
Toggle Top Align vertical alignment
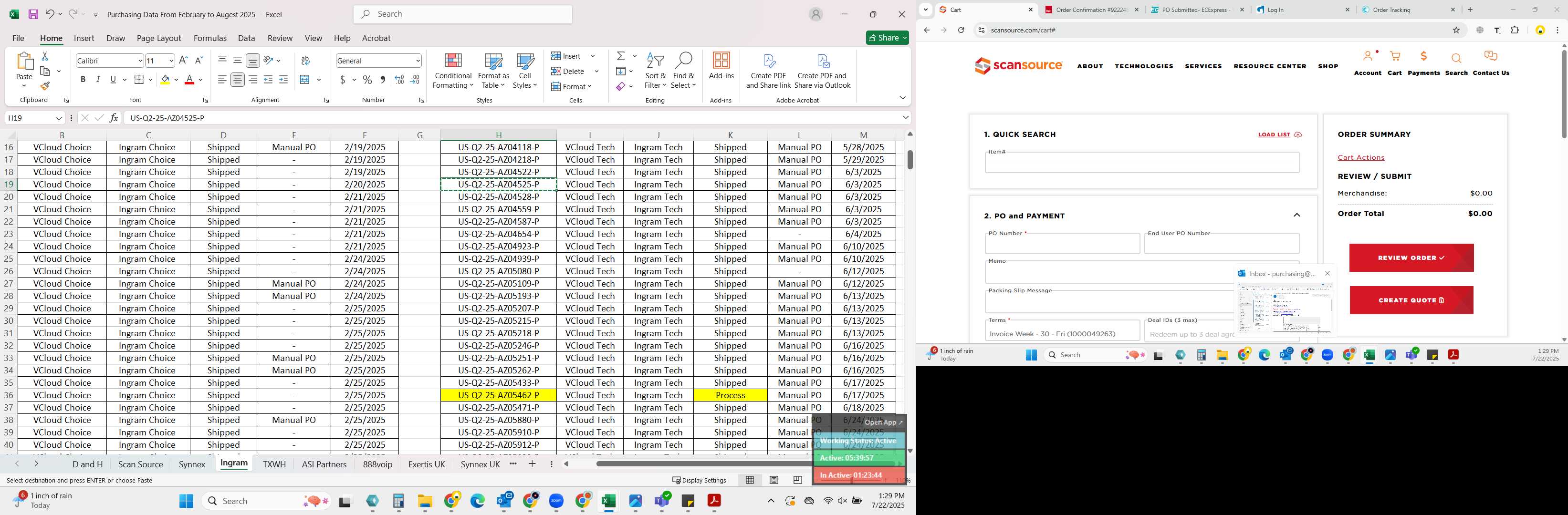(222, 60)
